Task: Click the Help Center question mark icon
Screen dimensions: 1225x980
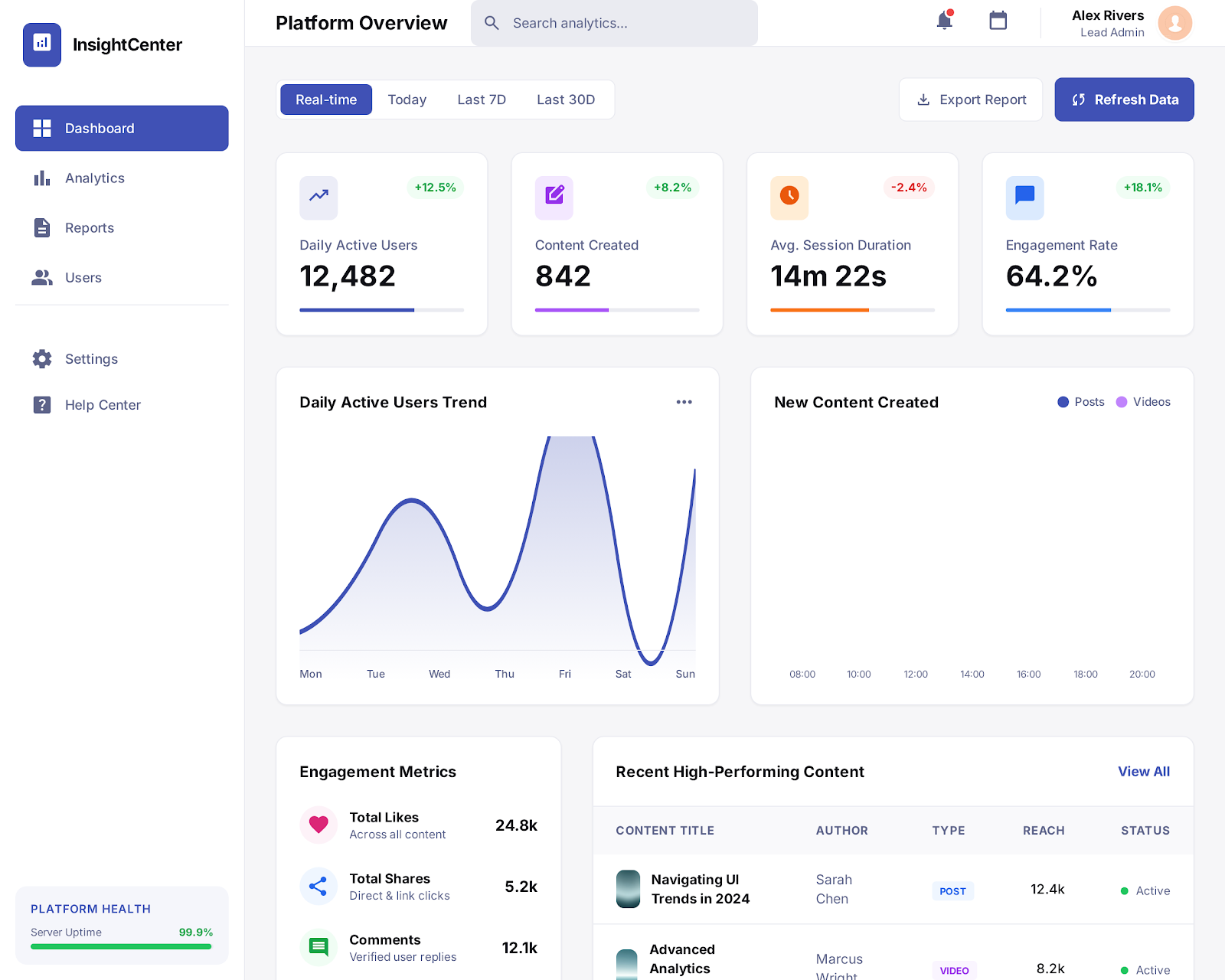Action: click(42, 404)
